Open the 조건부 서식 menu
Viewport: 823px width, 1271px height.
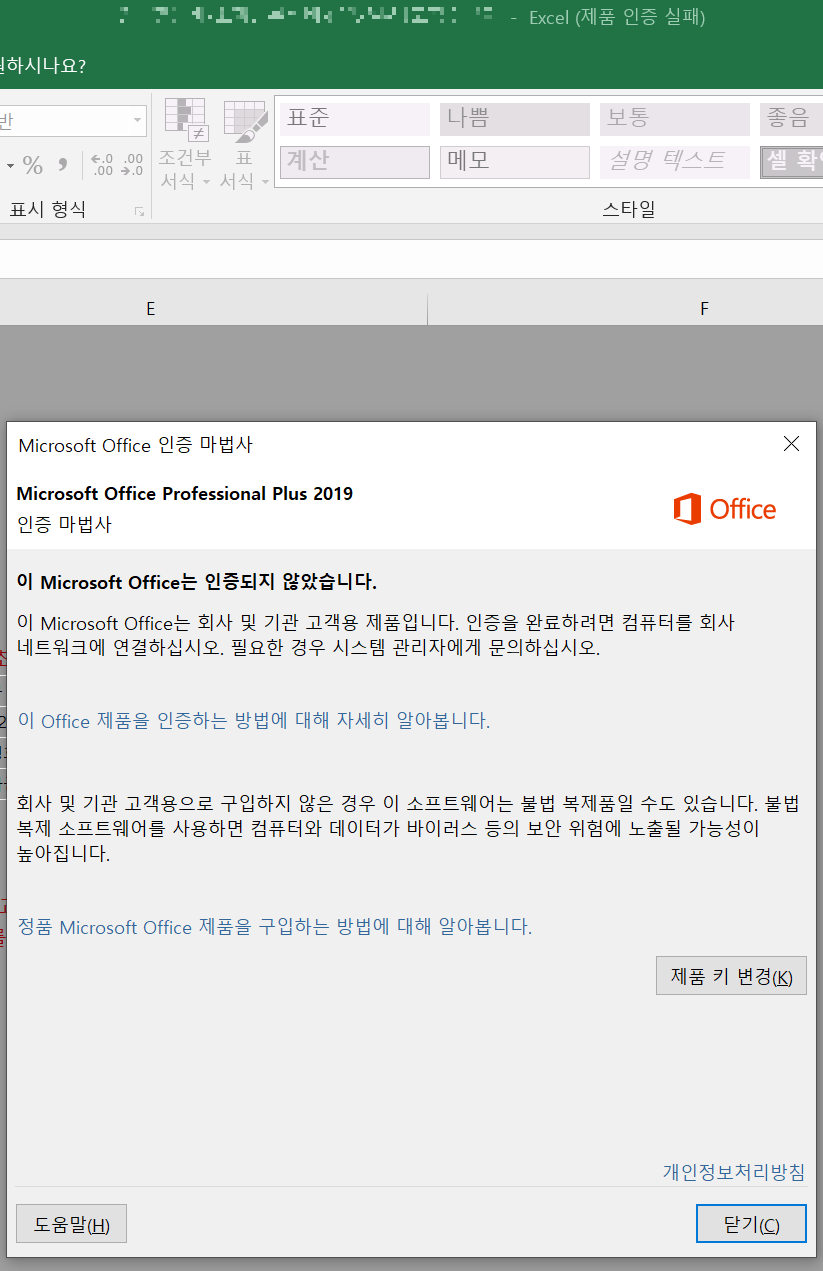click(185, 143)
